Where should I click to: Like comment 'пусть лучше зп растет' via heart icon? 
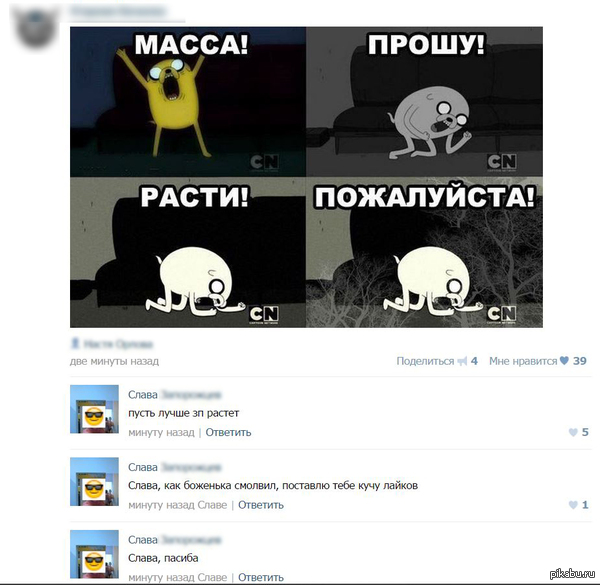coord(573,432)
